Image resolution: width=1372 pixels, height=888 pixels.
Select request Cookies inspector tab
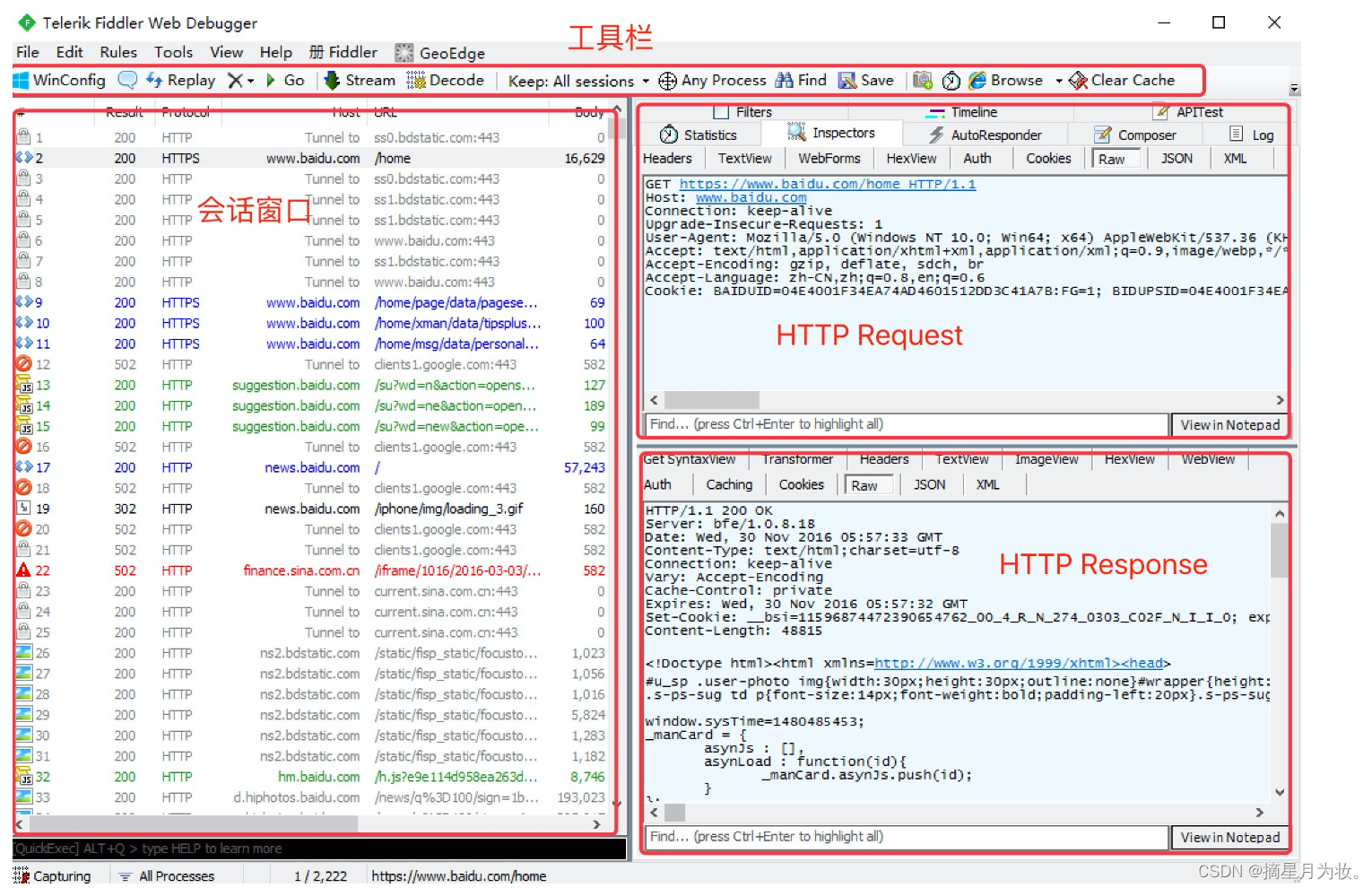[x=1048, y=158]
